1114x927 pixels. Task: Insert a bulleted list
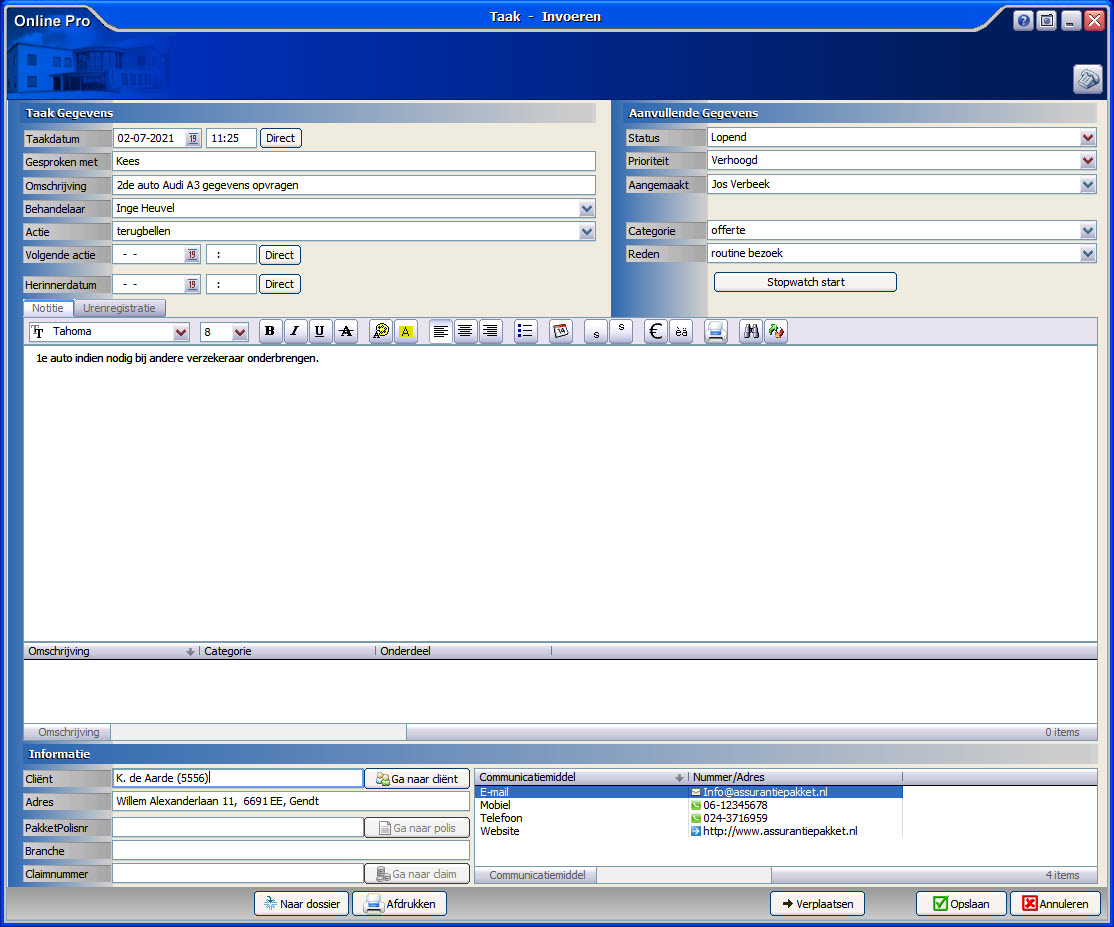pyautogui.click(x=526, y=332)
